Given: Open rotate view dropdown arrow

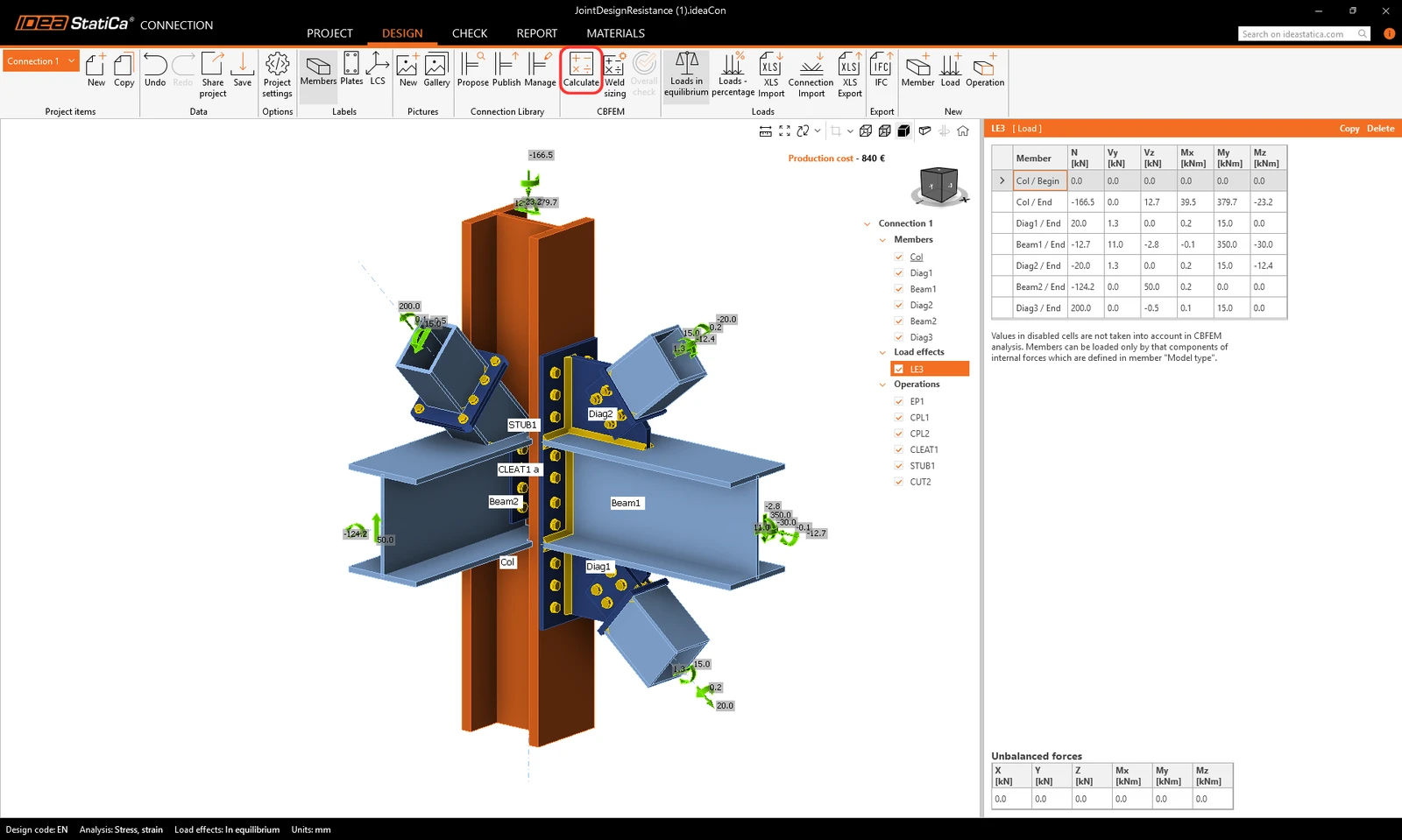Looking at the screenshot, I should [818, 131].
